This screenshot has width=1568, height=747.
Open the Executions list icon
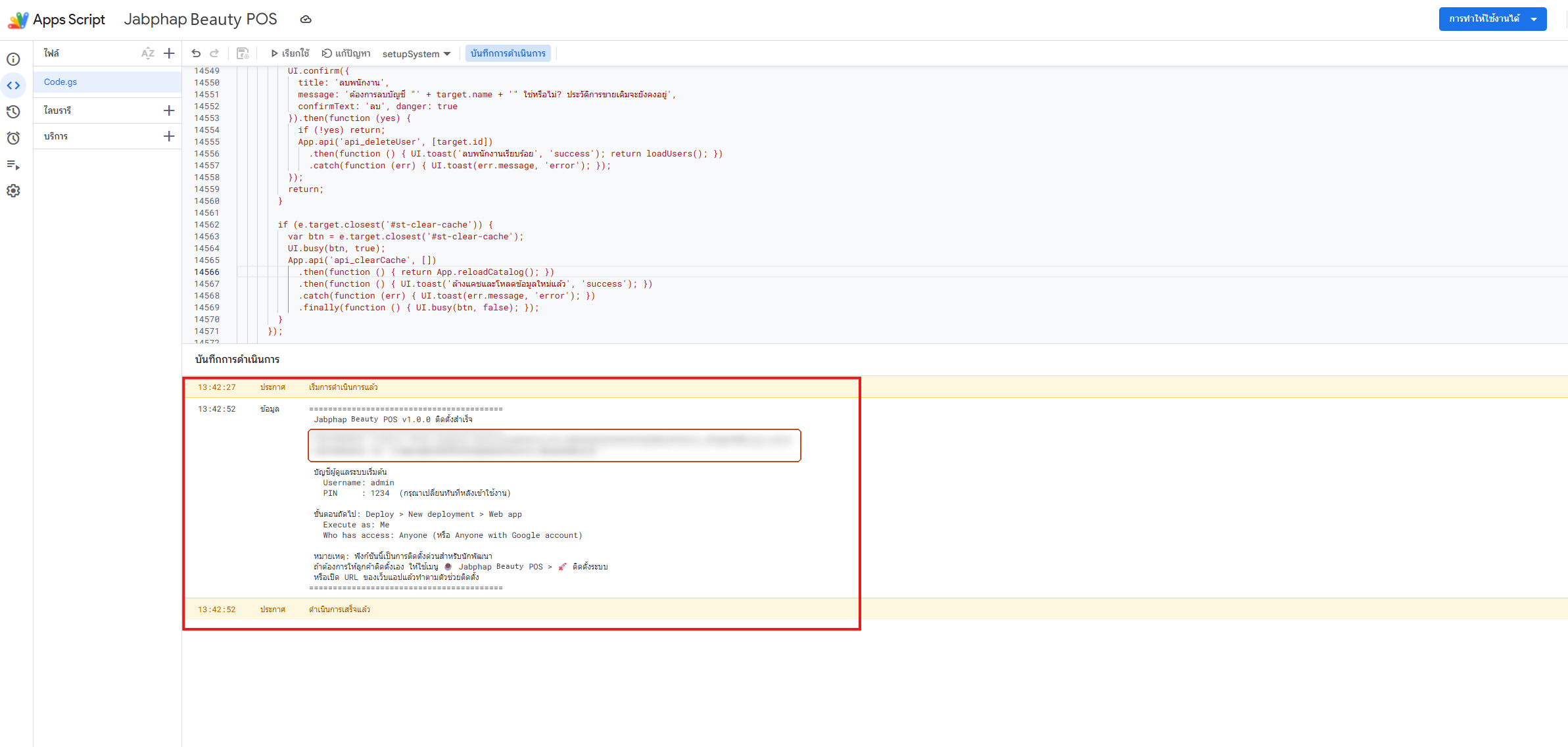13,164
